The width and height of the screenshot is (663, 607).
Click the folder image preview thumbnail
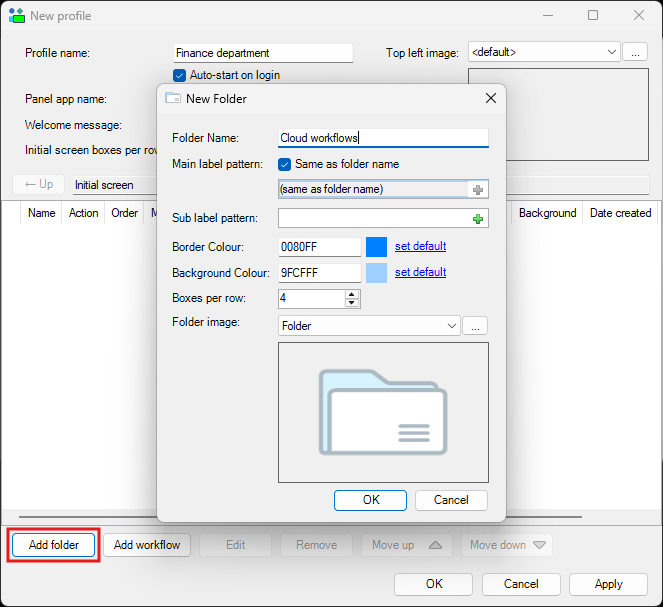pos(383,413)
